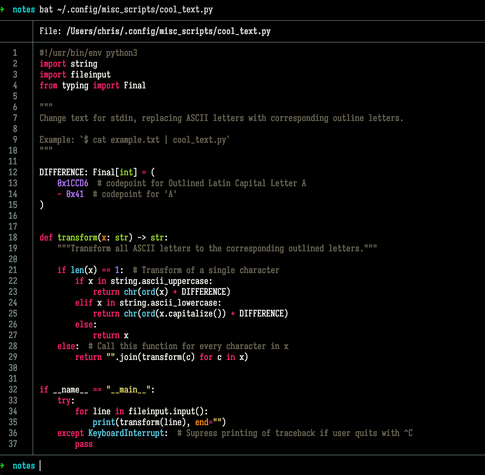Click the 'print(transform(line), end="")' line
485x475 pixels.
159,422
